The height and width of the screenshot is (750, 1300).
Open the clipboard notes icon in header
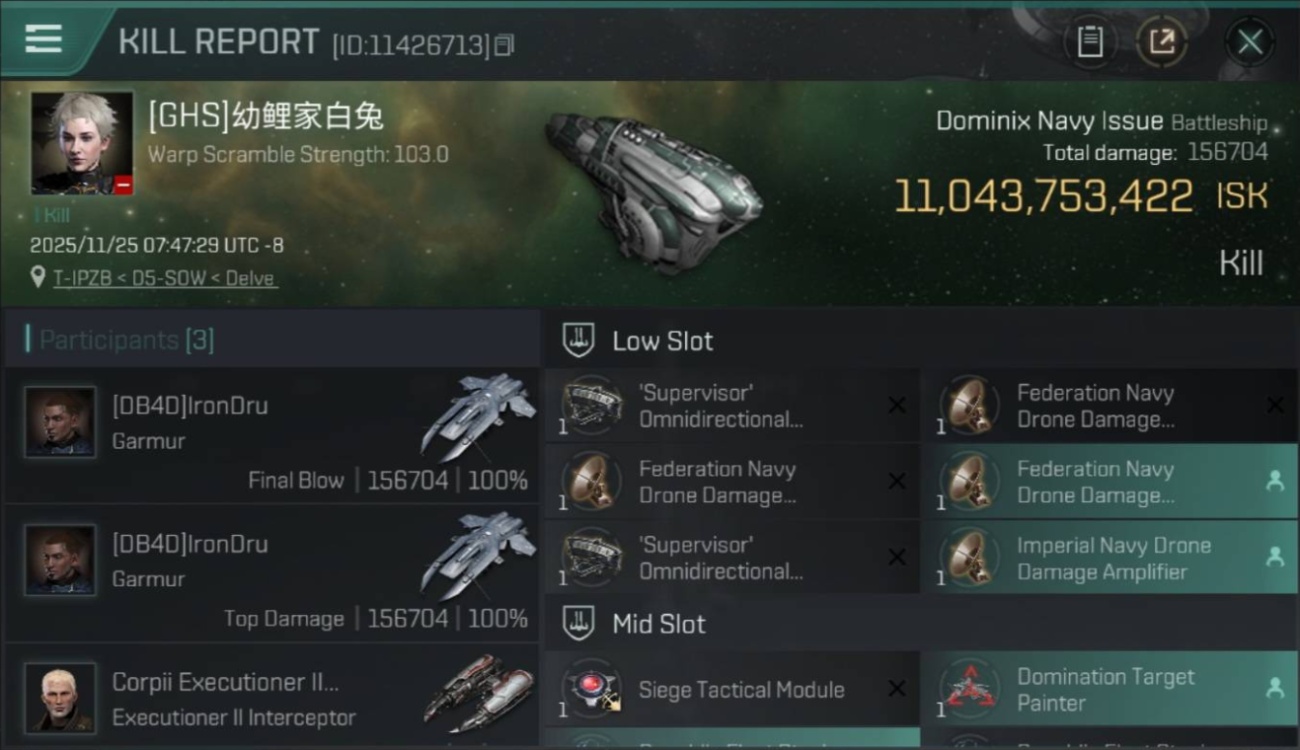1090,42
